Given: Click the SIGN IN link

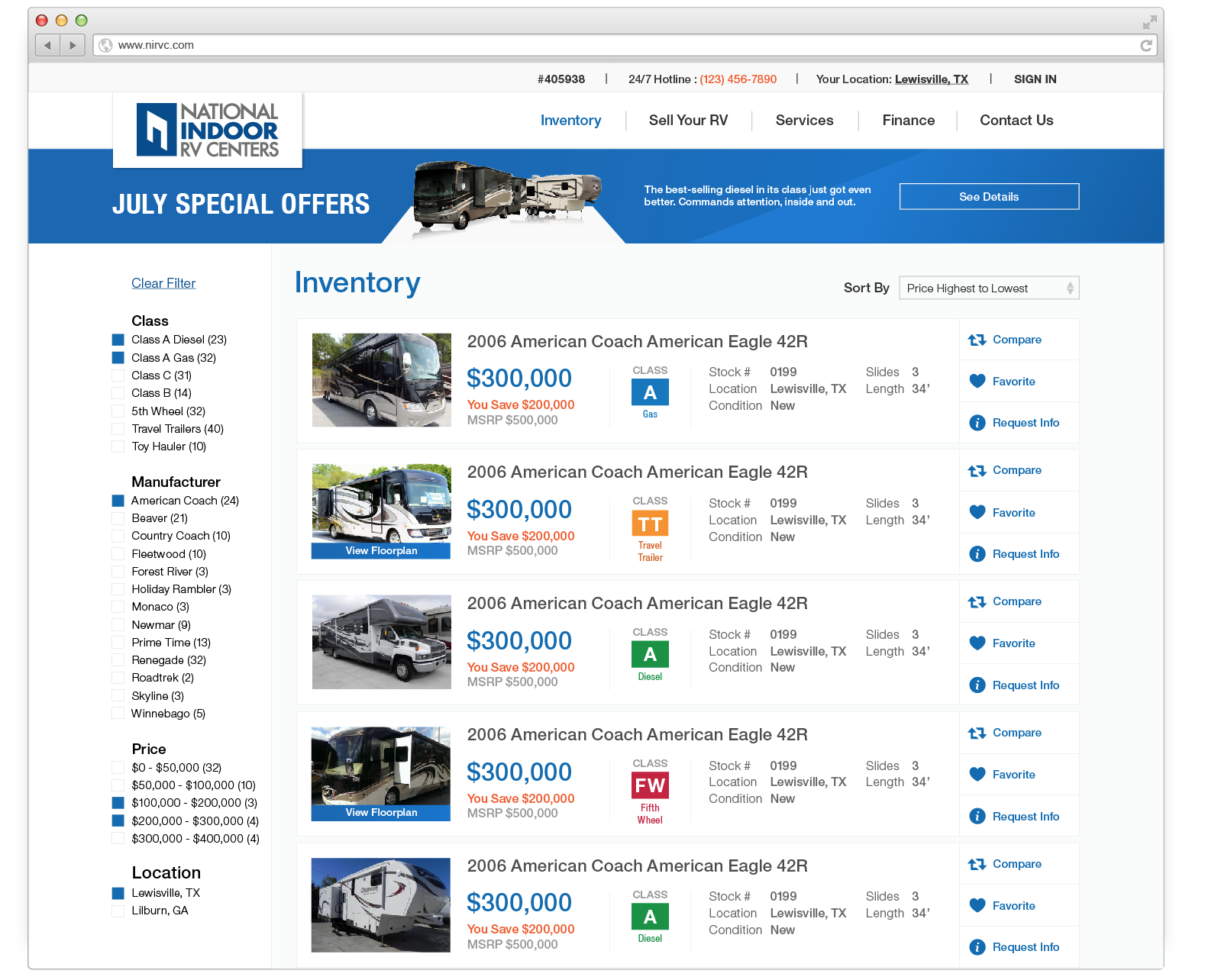Looking at the screenshot, I should (x=1035, y=79).
